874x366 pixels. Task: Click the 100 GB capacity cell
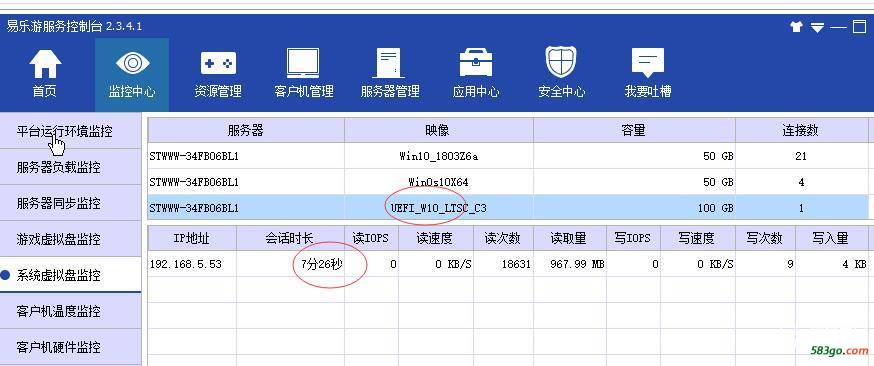click(x=634, y=208)
